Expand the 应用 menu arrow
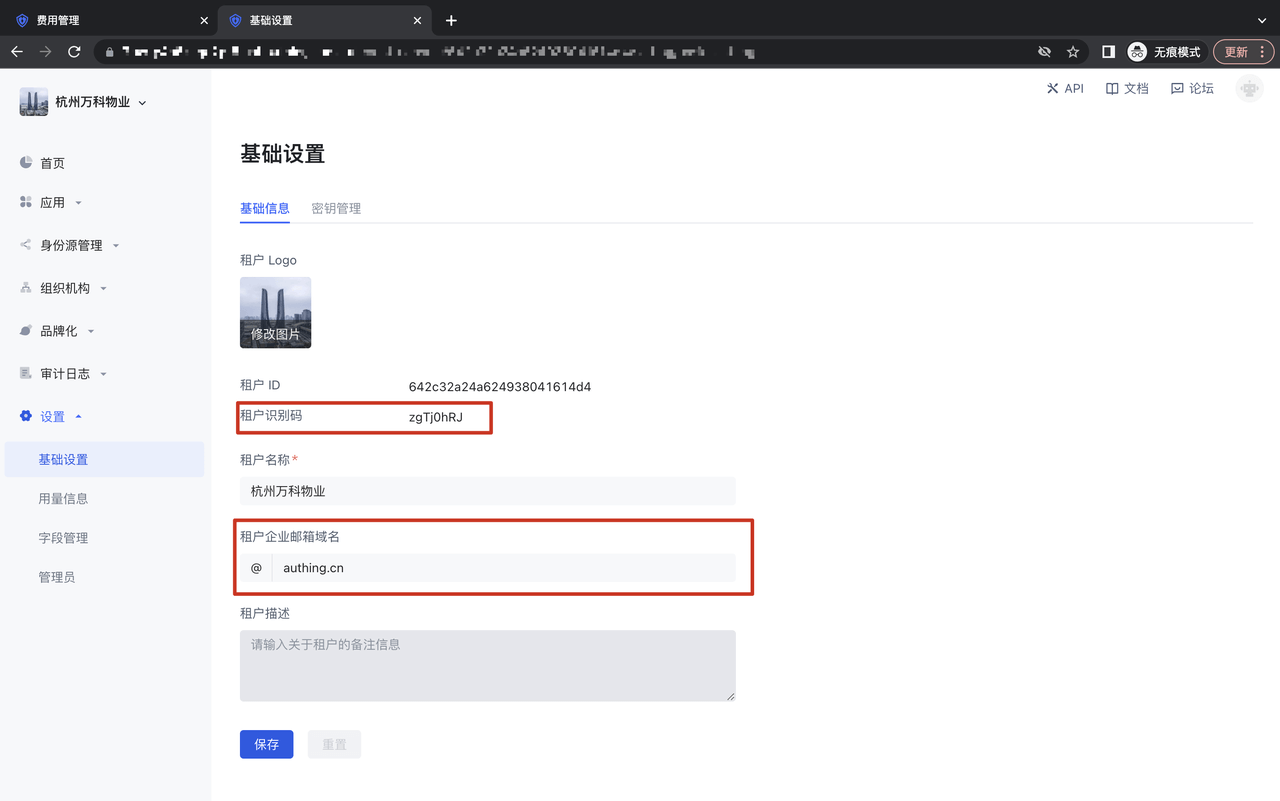Screen dimensions: 1280x801 tap(79, 203)
